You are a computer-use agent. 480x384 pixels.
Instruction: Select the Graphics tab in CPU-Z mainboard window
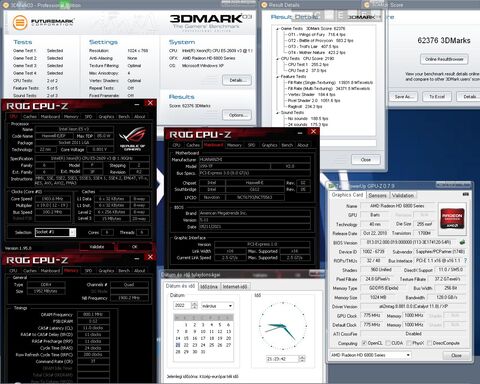pyautogui.click(x=269, y=145)
